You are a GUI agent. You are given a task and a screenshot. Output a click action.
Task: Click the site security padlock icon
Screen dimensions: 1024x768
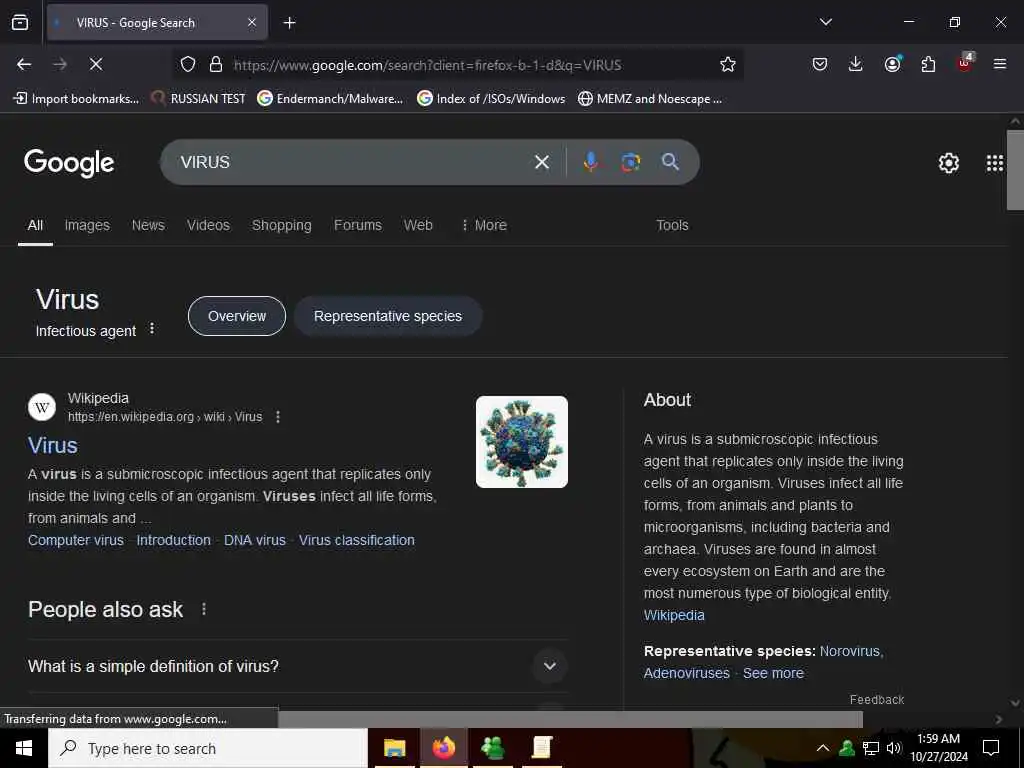point(216,64)
